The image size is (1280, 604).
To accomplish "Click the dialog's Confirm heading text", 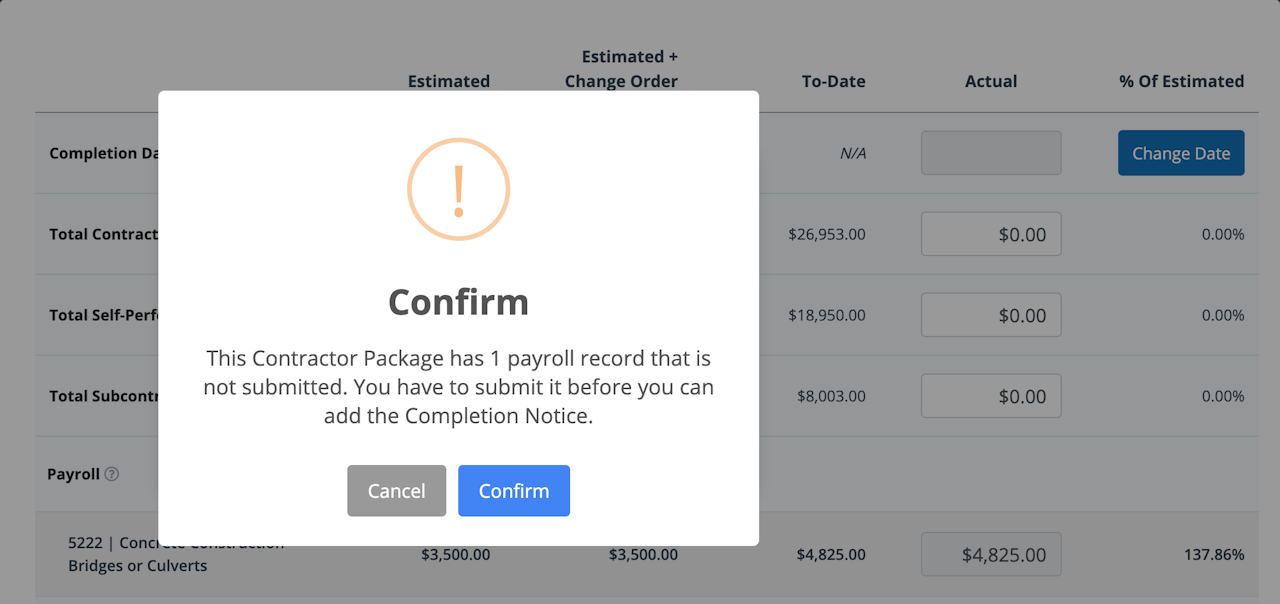I will [458, 302].
